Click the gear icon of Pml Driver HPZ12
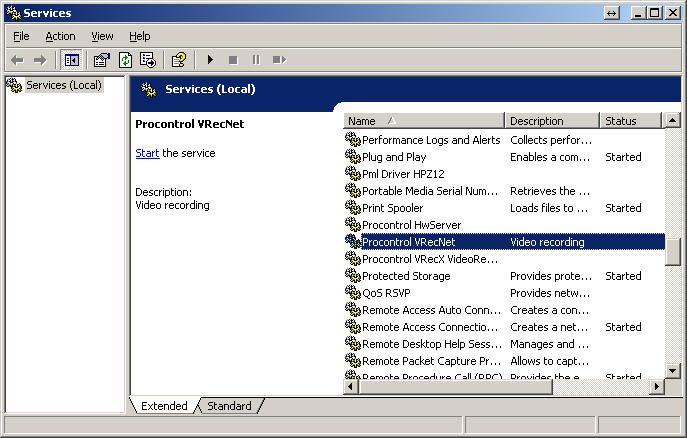The height and width of the screenshot is (438, 687). (x=353, y=174)
